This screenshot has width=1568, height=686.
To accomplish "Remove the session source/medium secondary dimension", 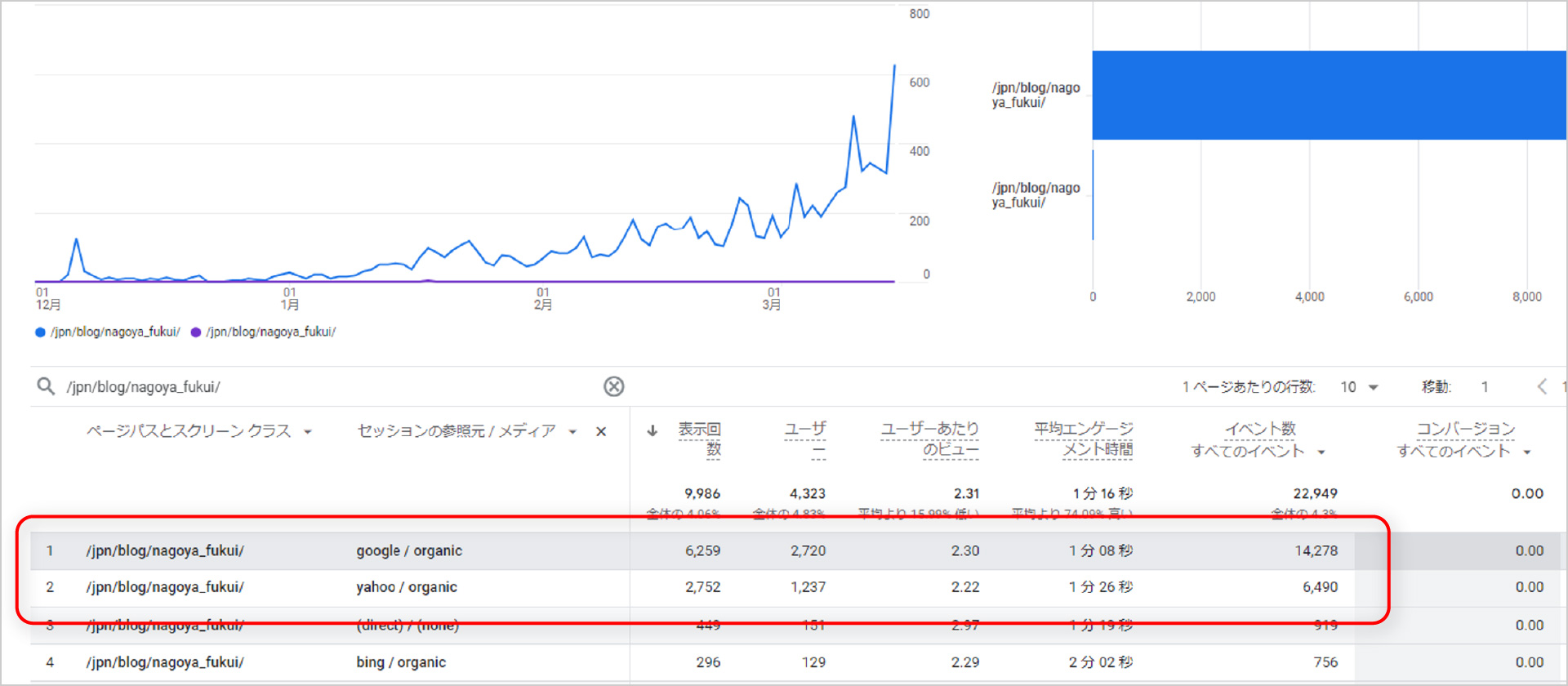I will [x=601, y=432].
